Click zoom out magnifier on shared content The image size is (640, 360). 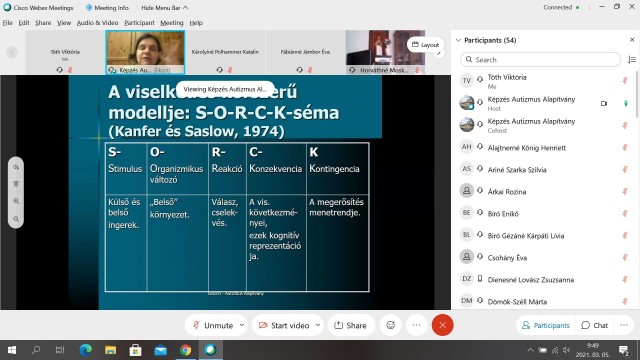click(16, 219)
